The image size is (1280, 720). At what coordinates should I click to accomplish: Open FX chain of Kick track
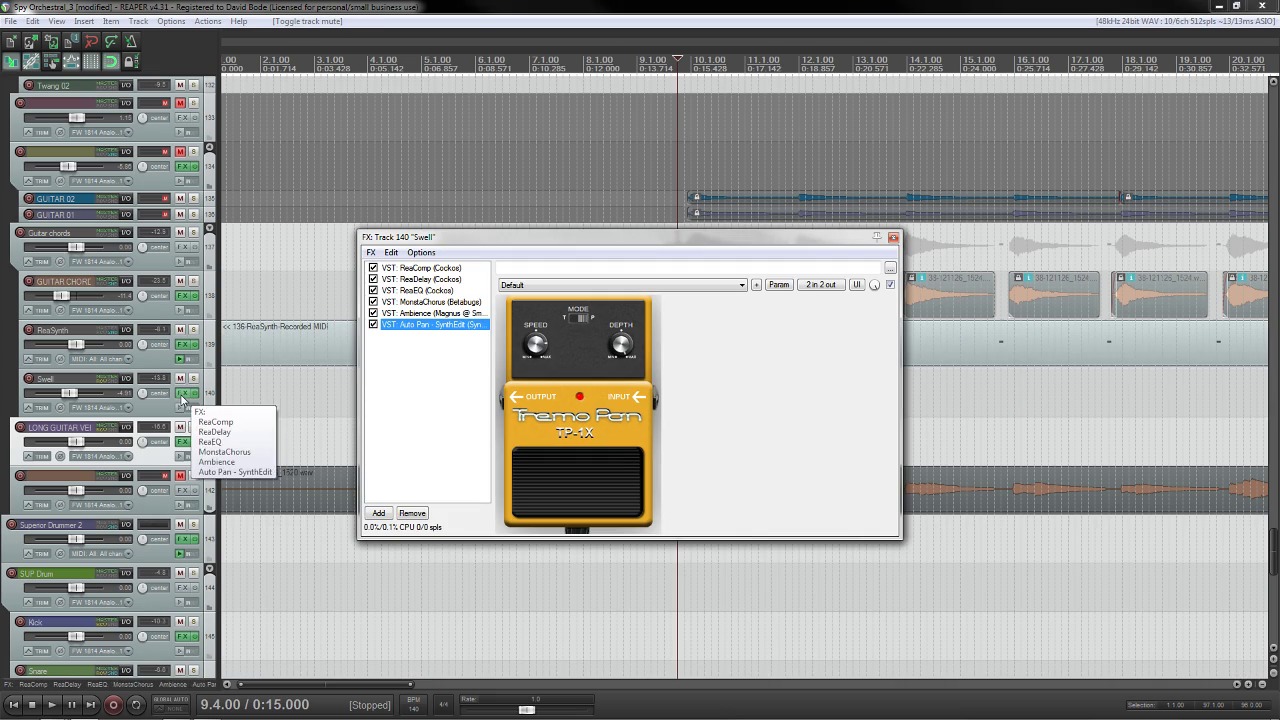pos(183,636)
